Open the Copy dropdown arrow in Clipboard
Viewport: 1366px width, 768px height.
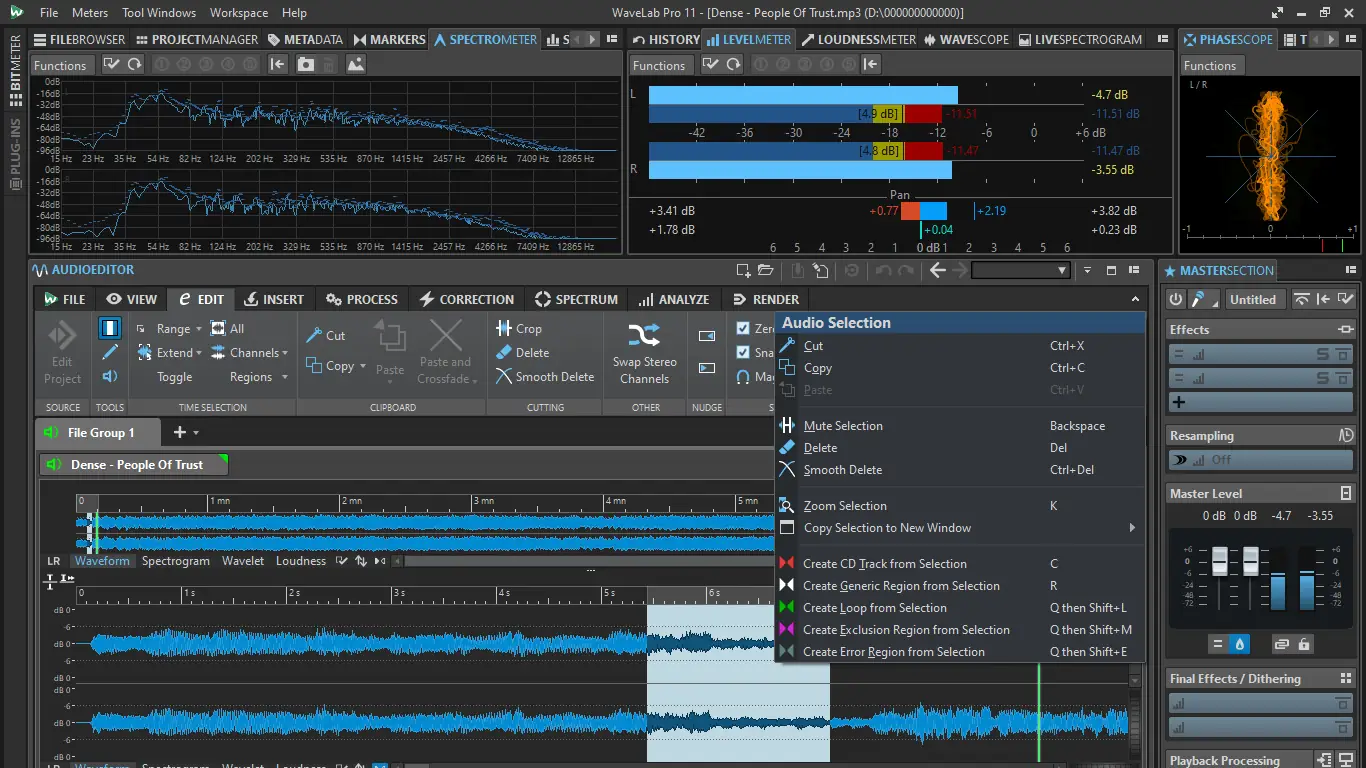(x=362, y=367)
